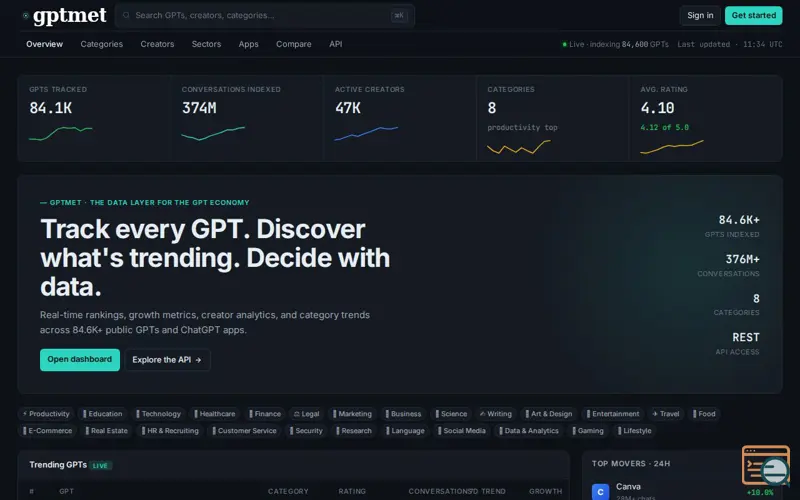Click the Sign in button
The image size is (800, 500).
pos(700,15)
